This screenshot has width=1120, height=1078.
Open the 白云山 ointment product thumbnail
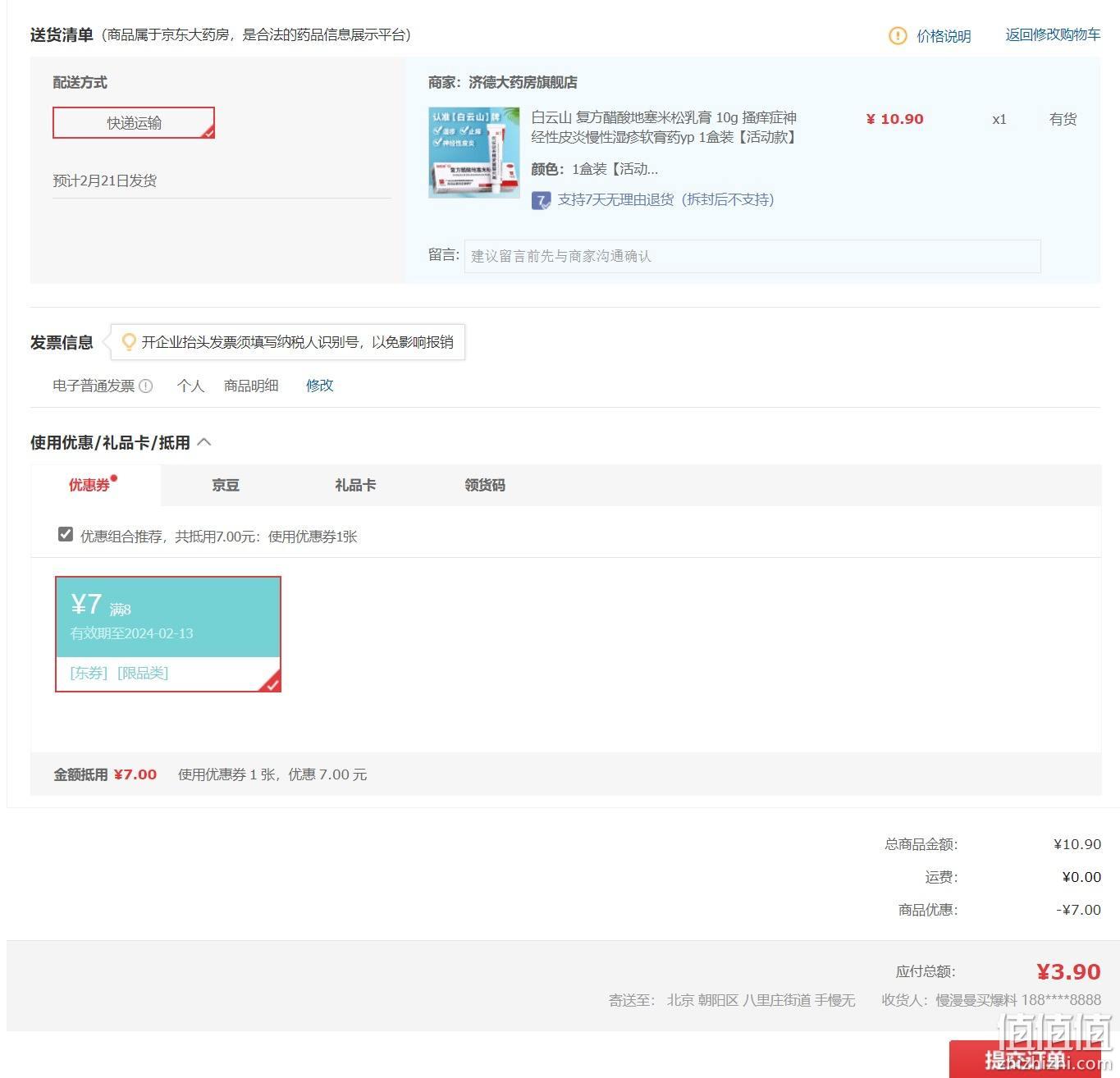[x=474, y=153]
